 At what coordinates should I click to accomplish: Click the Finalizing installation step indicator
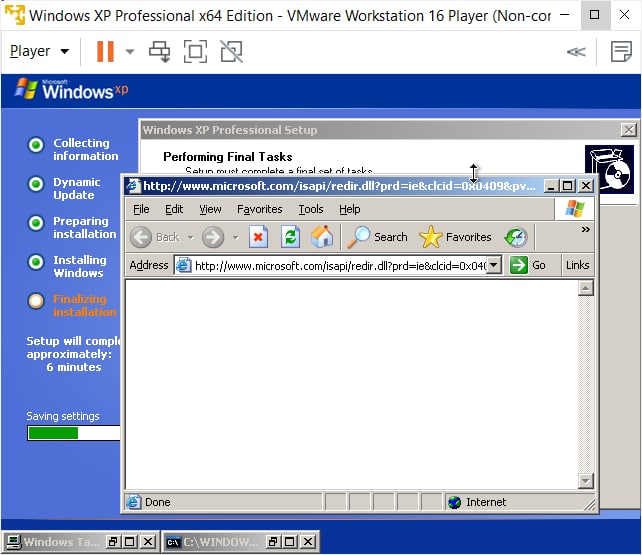tap(36, 301)
